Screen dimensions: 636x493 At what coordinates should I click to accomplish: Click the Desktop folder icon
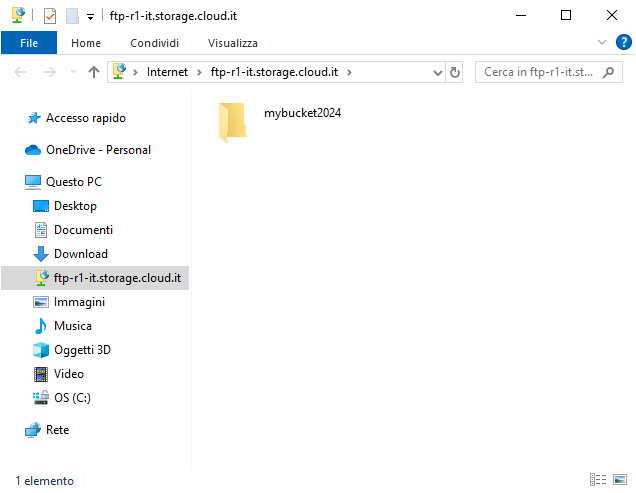coord(41,206)
